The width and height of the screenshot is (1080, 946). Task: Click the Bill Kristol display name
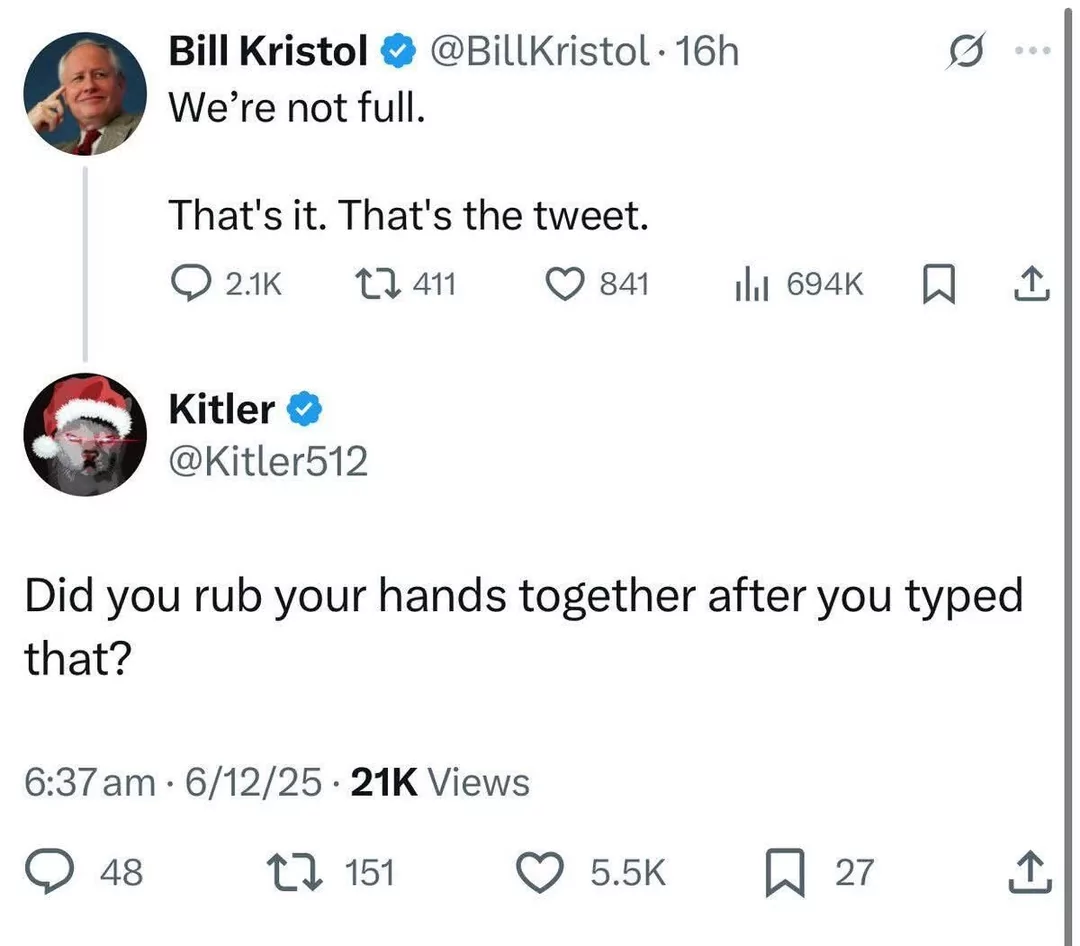pyautogui.click(x=268, y=50)
